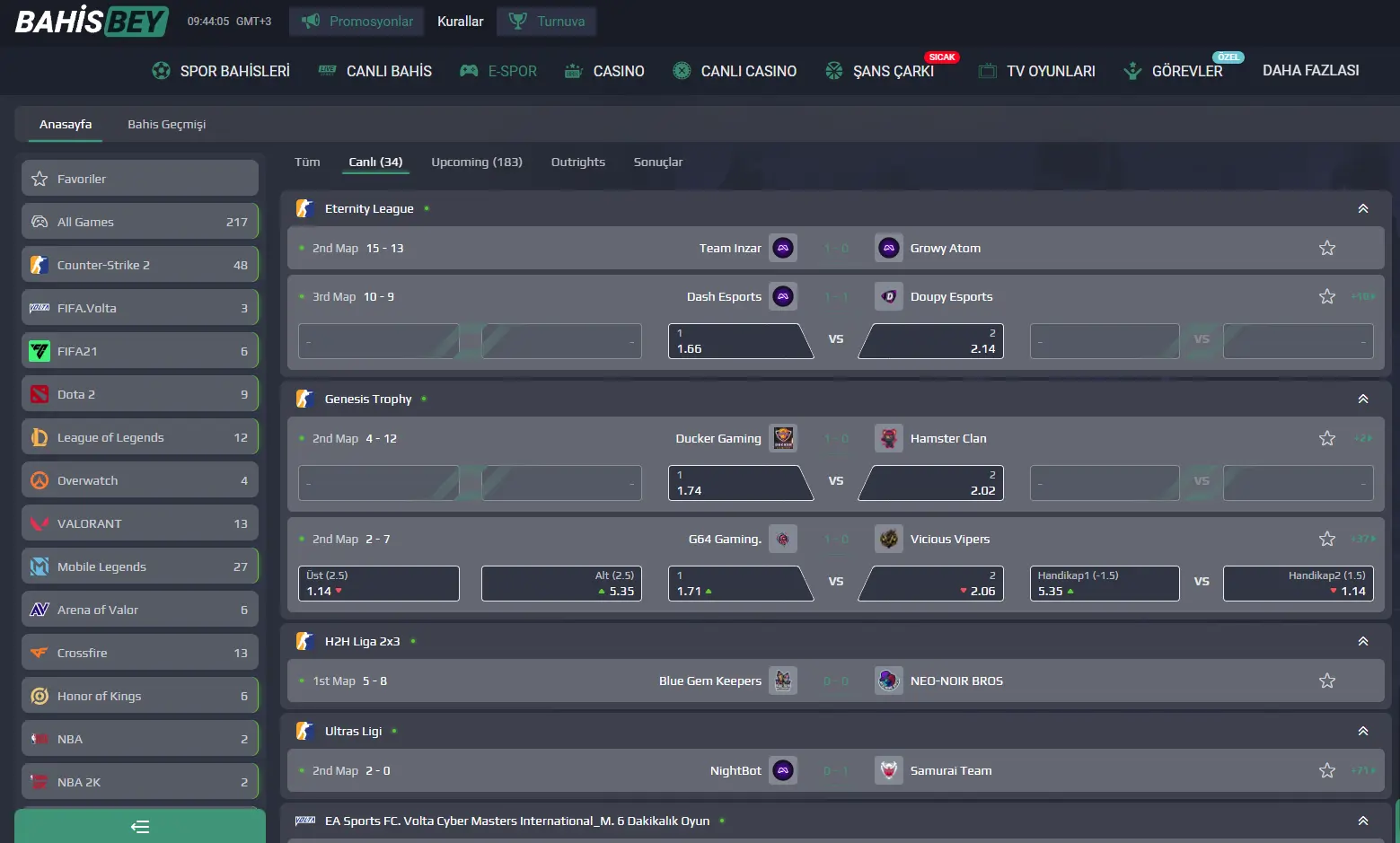
Task: Open Outrights tab
Action: [x=578, y=162]
